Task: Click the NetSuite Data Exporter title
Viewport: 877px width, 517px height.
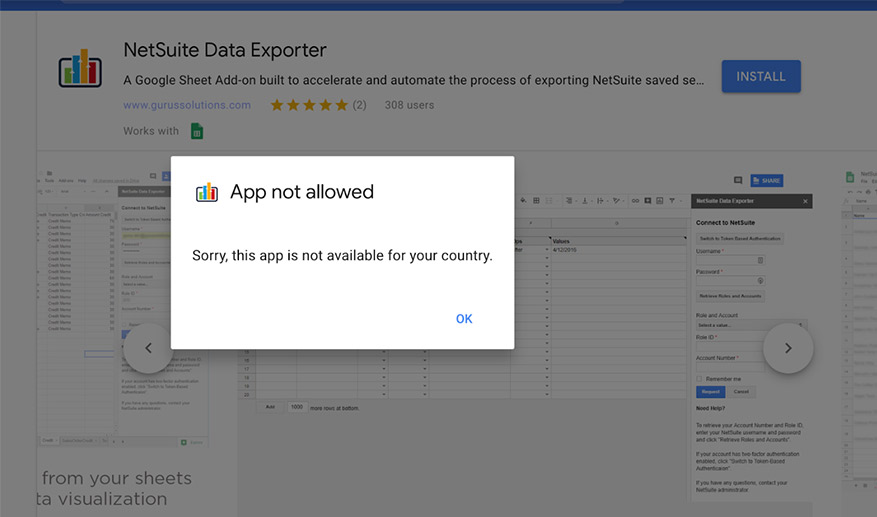Action: (225, 50)
